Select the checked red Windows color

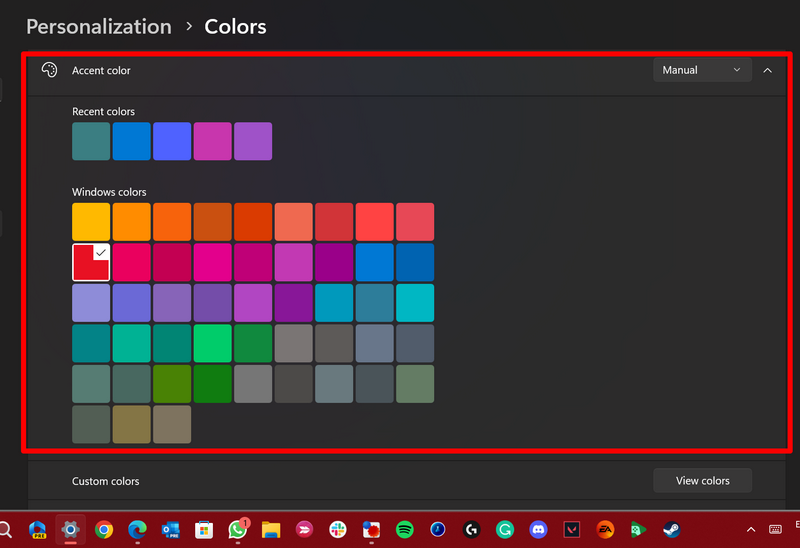click(x=91, y=262)
